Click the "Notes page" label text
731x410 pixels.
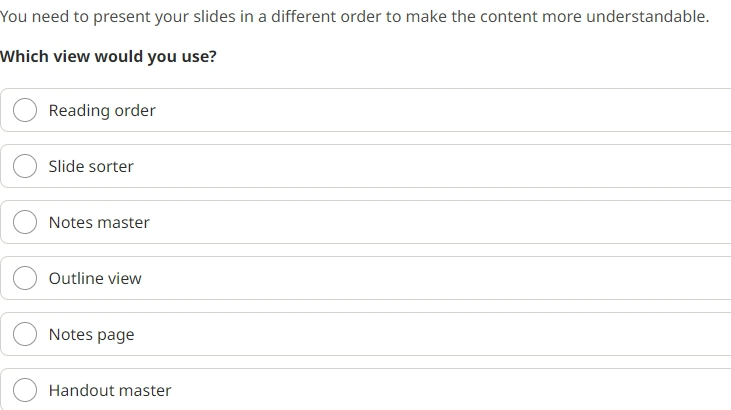[91, 335]
